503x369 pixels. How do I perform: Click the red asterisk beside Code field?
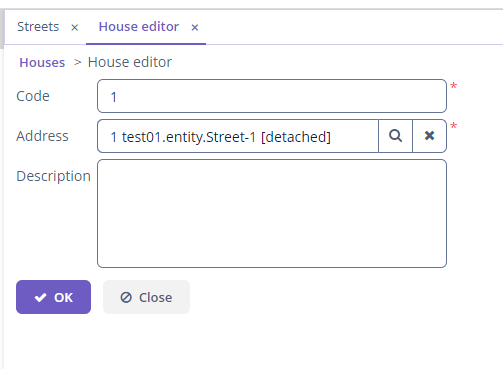pyautogui.click(x=453, y=86)
